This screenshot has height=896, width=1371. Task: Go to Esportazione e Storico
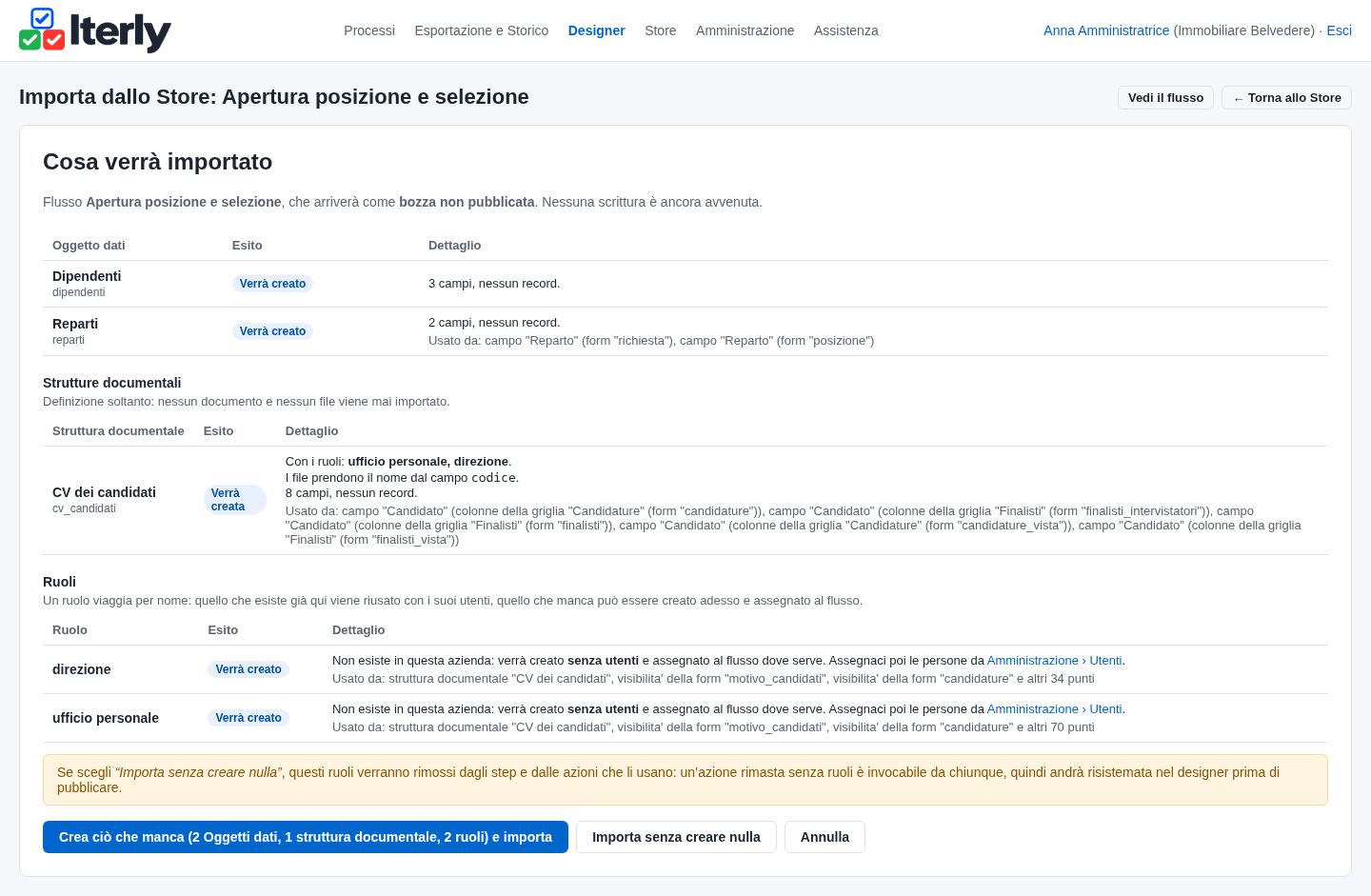[x=482, y=30]
